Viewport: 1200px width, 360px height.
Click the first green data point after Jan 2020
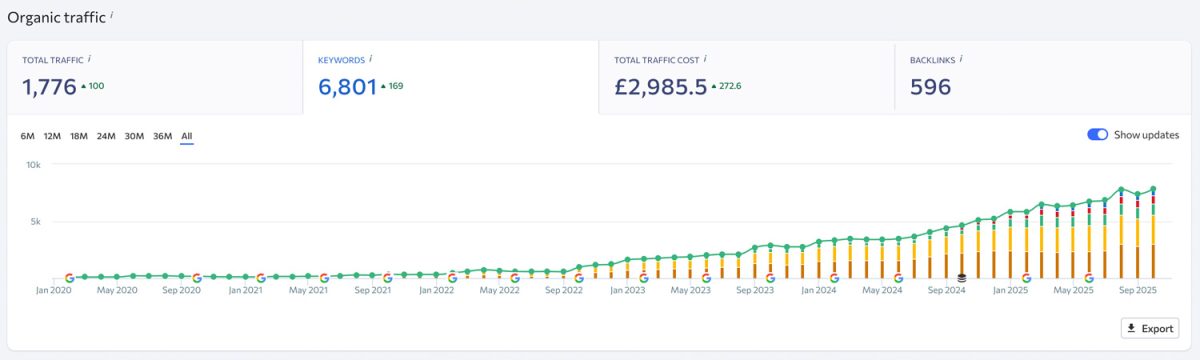coord(85,276)
